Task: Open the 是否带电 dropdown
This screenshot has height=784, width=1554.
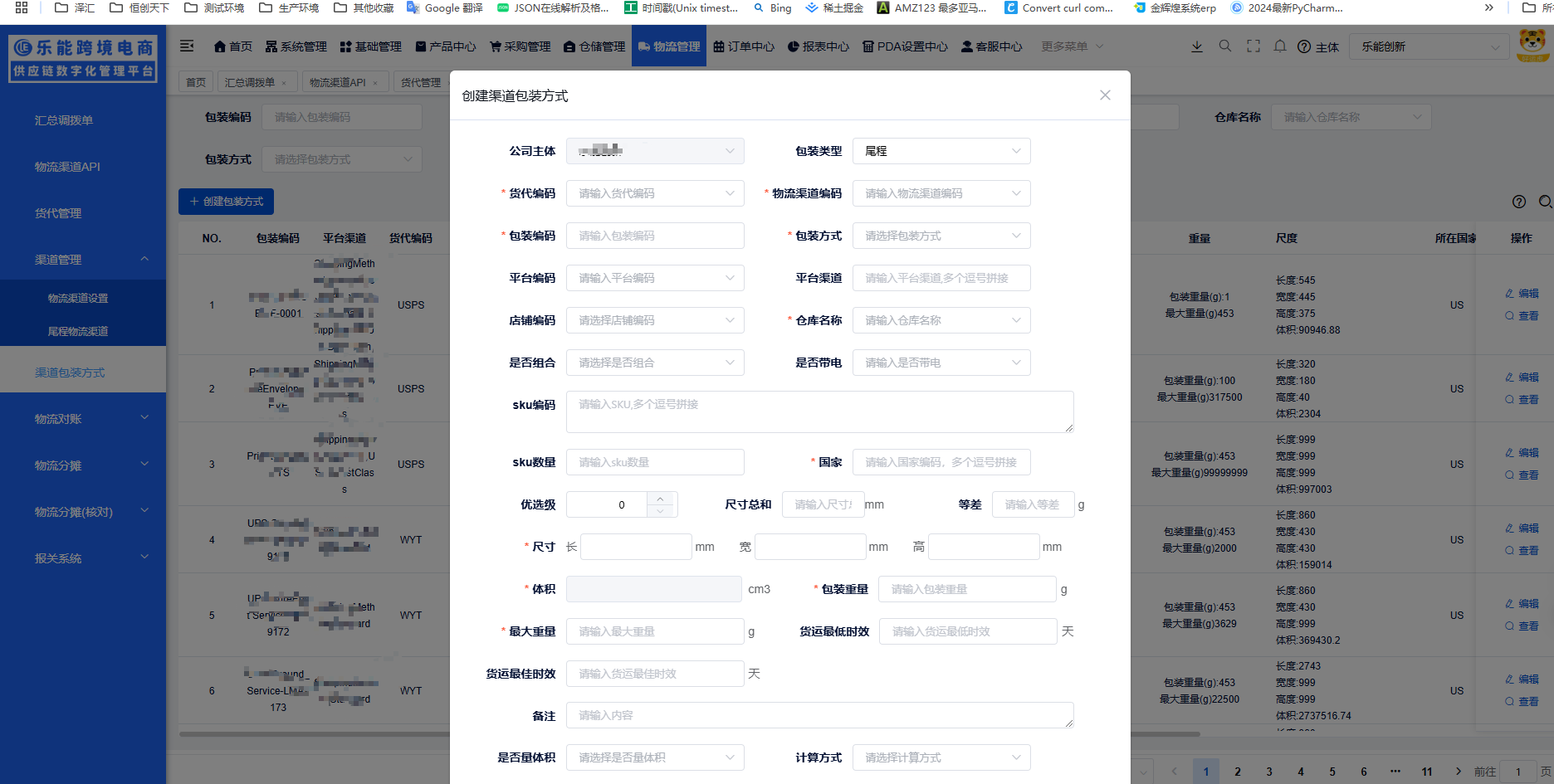Action: [941, 363]
